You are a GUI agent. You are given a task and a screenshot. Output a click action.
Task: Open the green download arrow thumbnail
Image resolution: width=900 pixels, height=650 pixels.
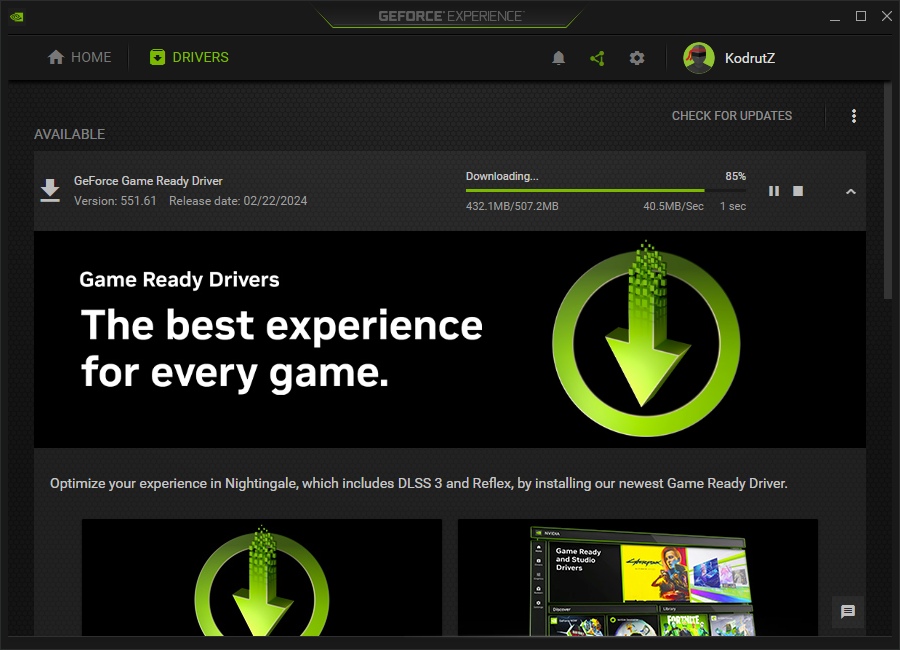(x=262, y=577)
